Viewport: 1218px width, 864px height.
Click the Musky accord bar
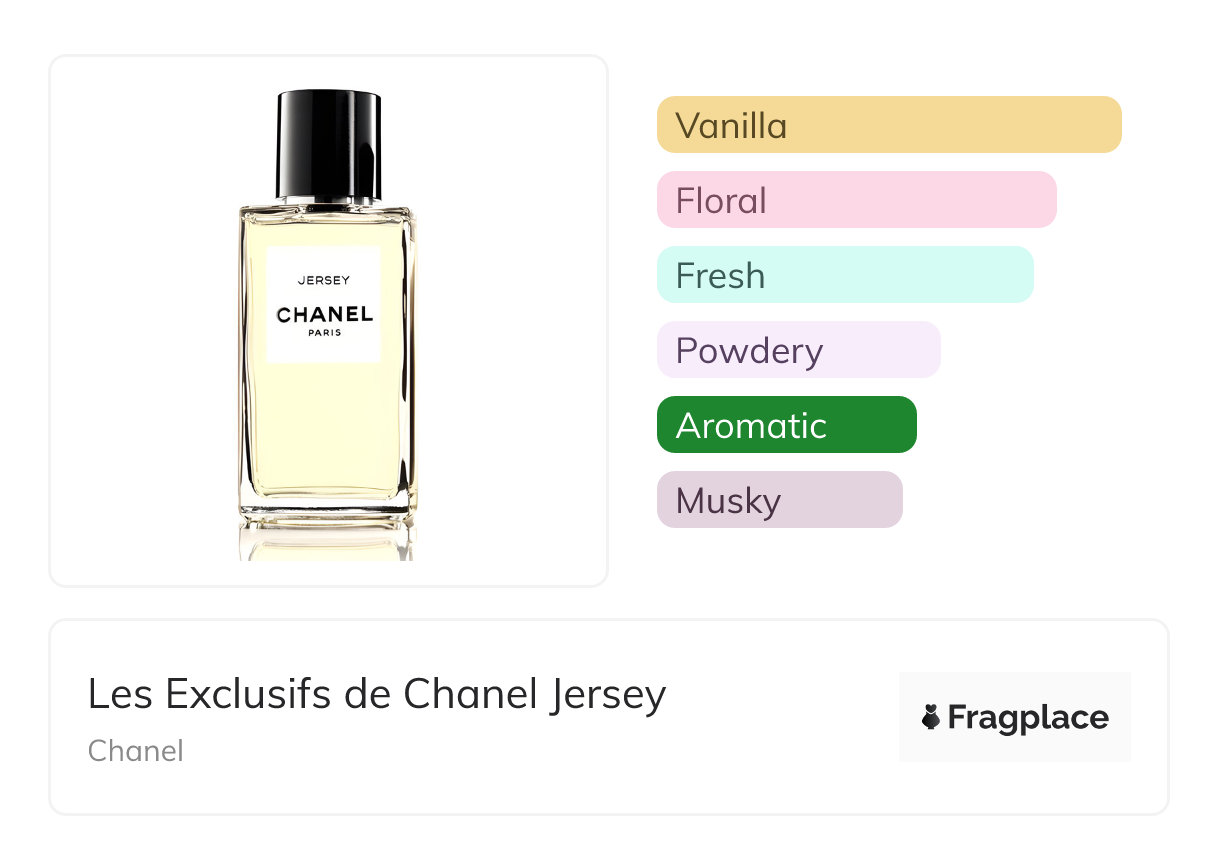[779, 500]
